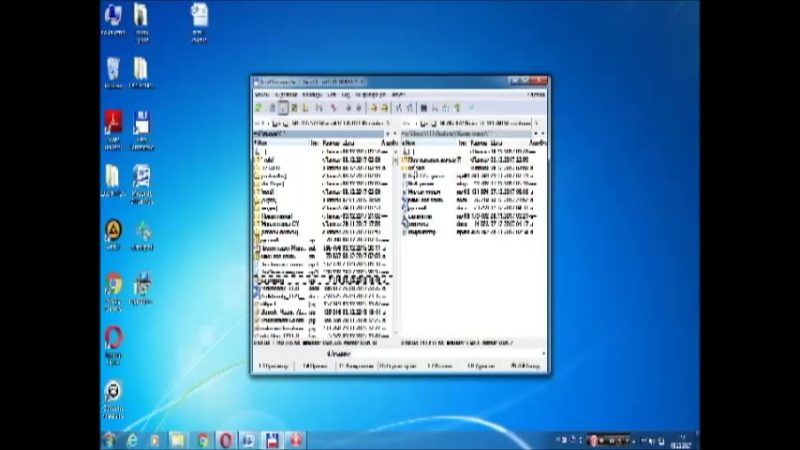Screen dimensions: 800x450
Task: Open Computer icon on desktop
Action: (113, 19)
